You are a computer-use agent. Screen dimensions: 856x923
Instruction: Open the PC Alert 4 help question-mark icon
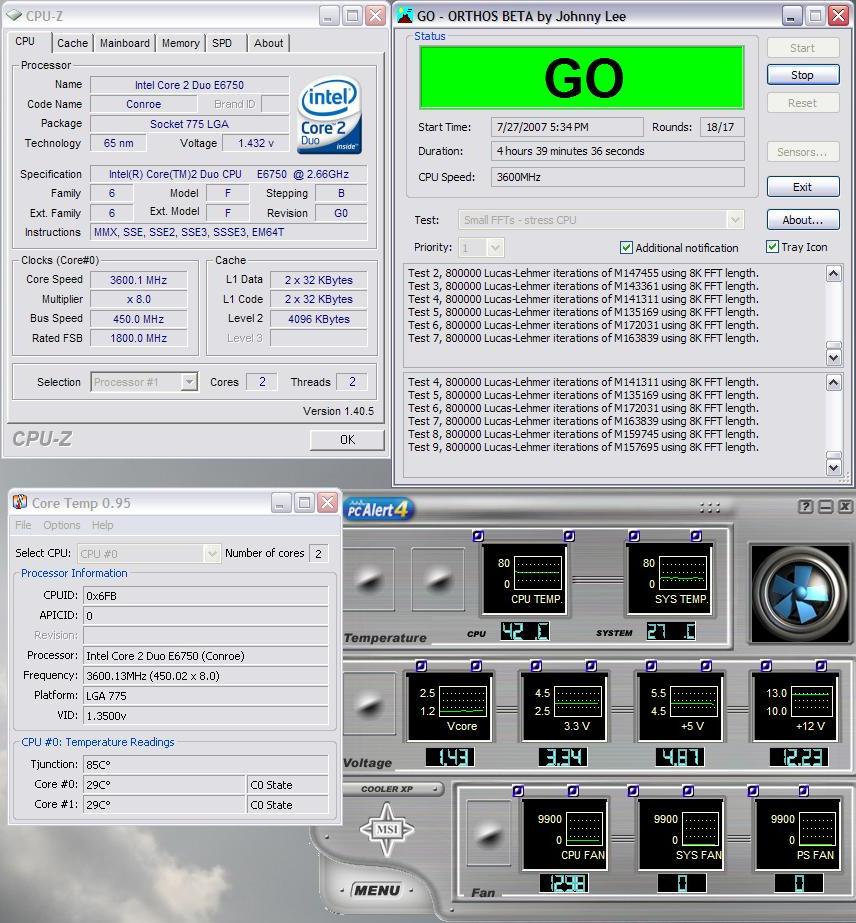click(806, 506)
